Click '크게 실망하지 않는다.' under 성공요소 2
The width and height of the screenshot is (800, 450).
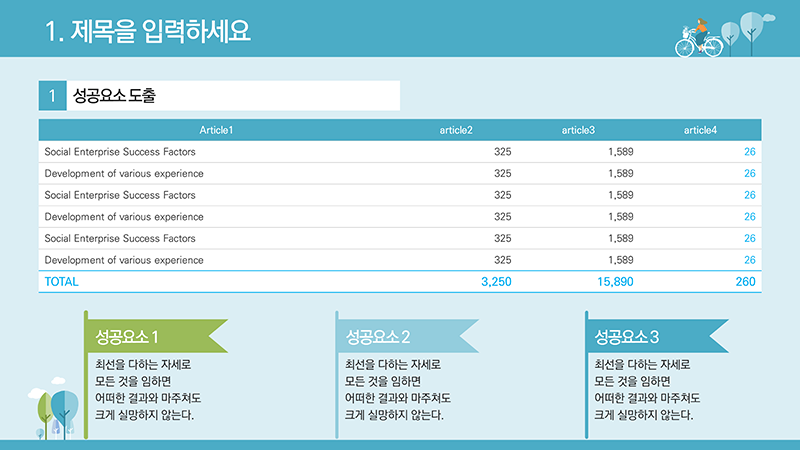coord(394,415)
